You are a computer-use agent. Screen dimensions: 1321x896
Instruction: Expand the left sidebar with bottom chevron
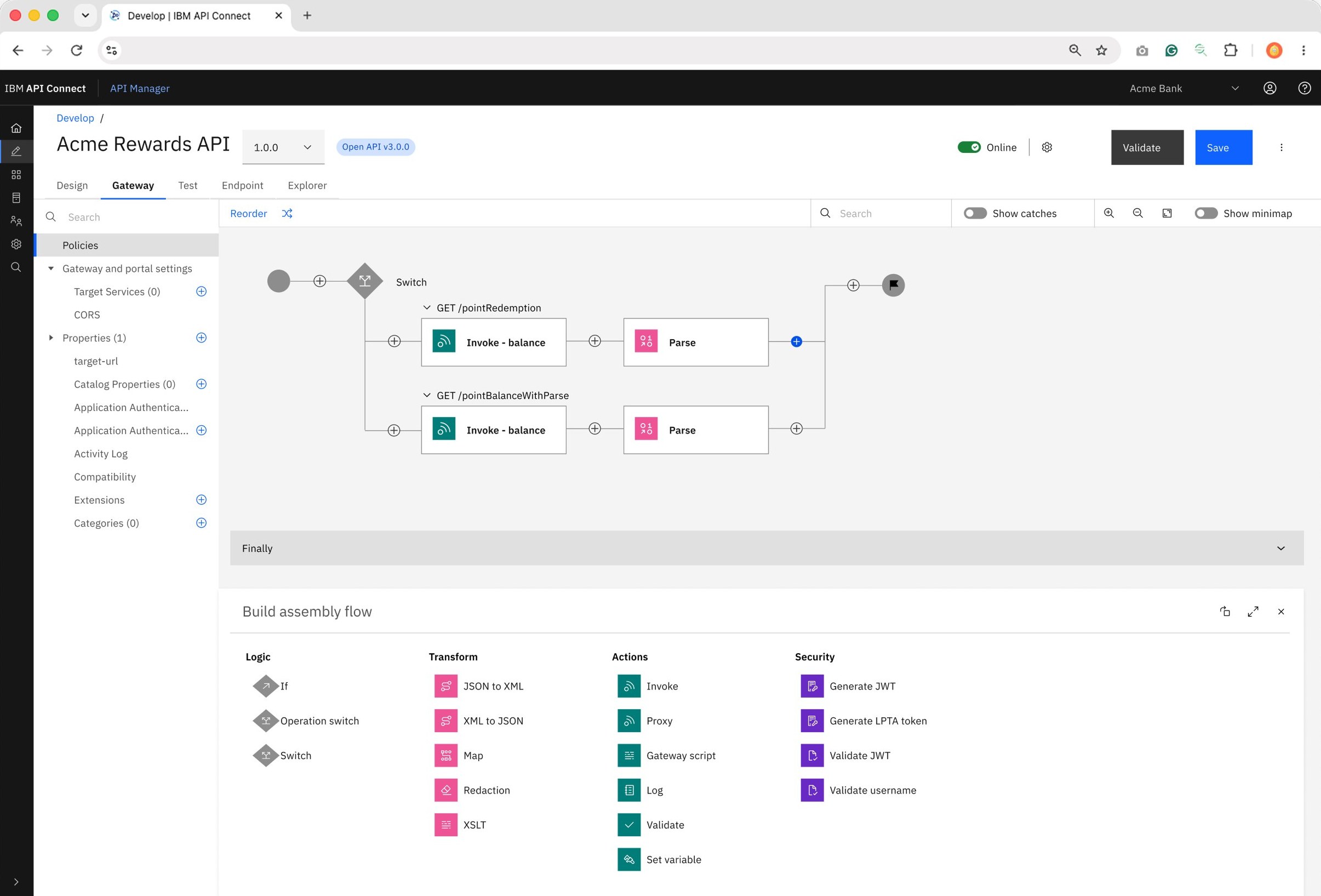16,882
